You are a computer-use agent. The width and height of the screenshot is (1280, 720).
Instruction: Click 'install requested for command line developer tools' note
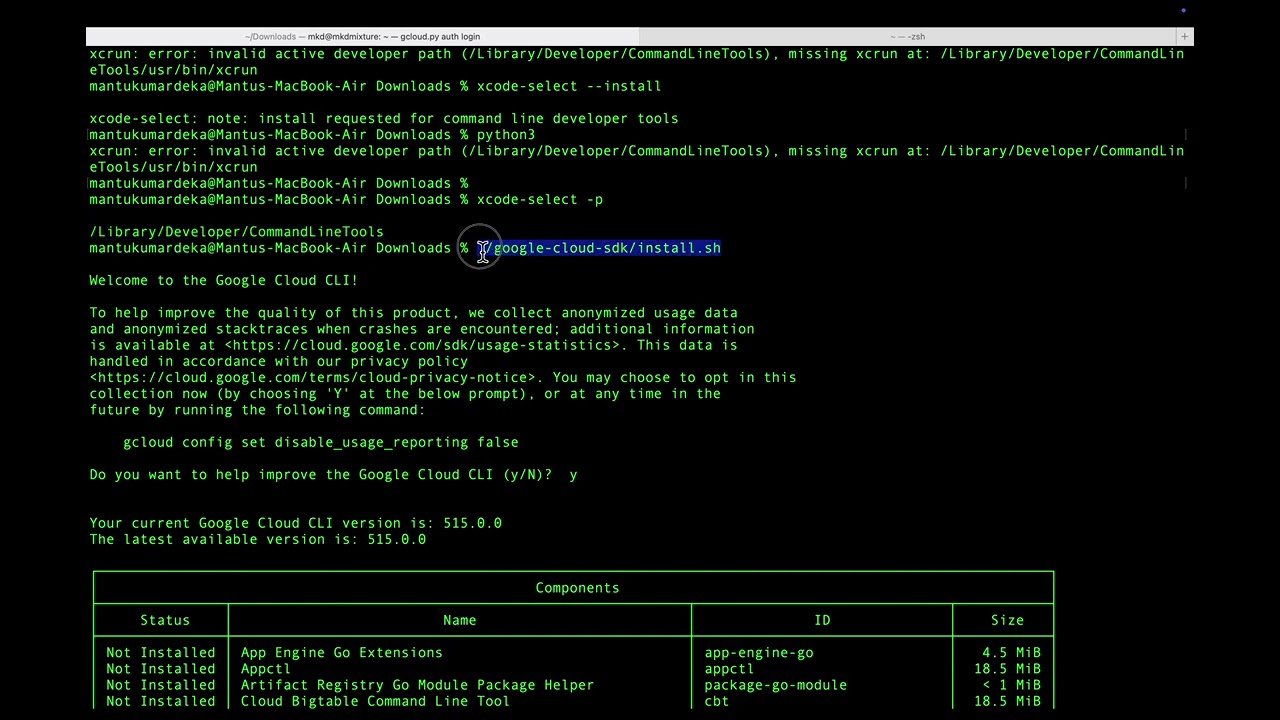pyautogui.click(x=468, y=118)
